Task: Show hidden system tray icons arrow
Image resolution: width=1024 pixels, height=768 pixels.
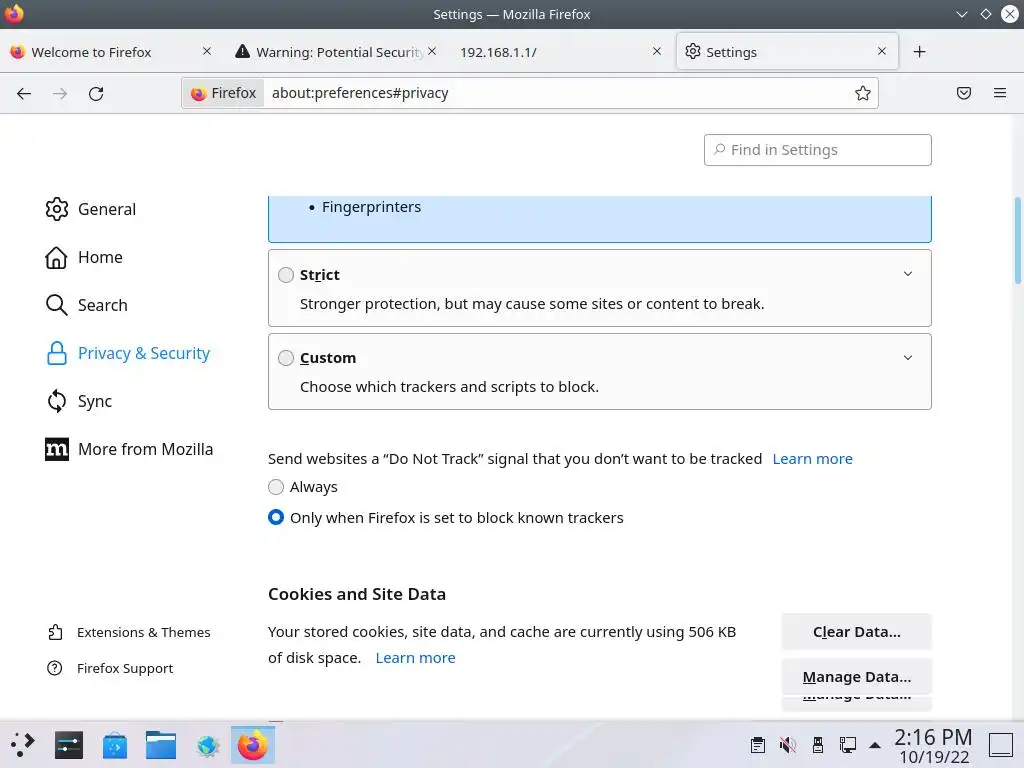Action: (x=875, y=745)
